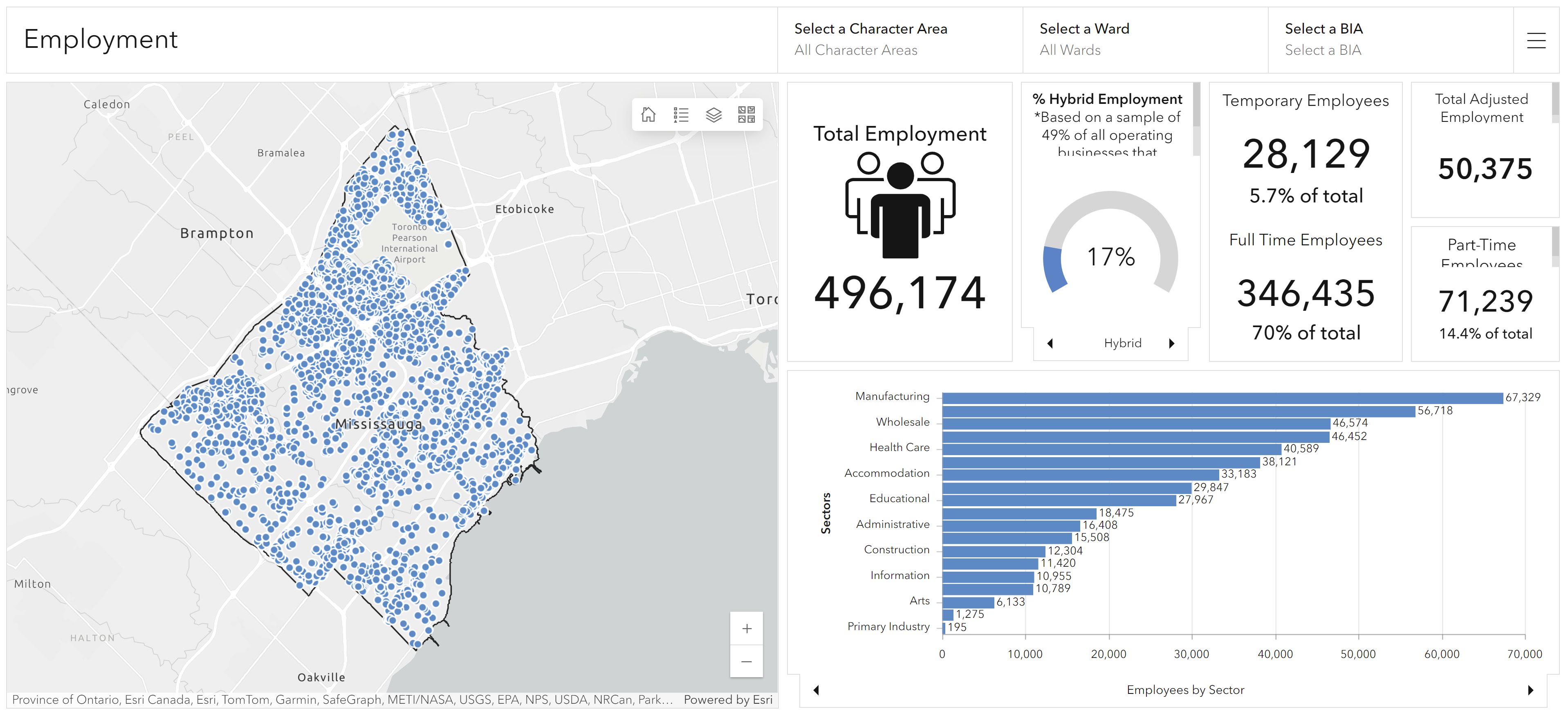The image size is (1568, 716).
Task: Next chart after Employees by Sector
Action: 1530,690
